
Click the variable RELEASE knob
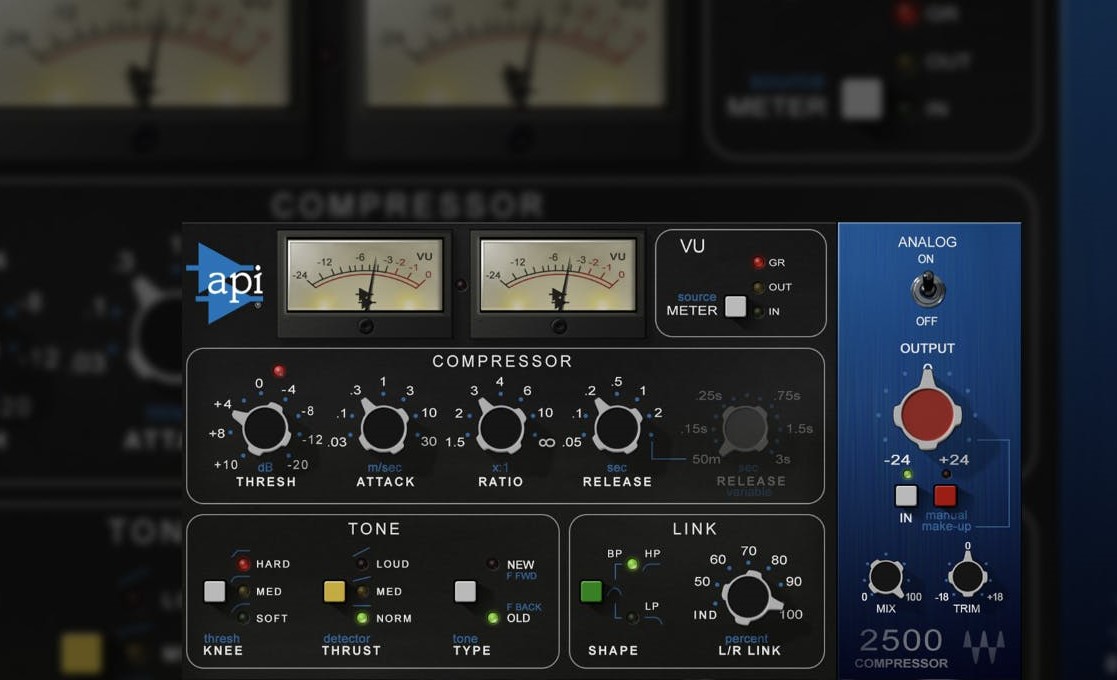[744, 429]
